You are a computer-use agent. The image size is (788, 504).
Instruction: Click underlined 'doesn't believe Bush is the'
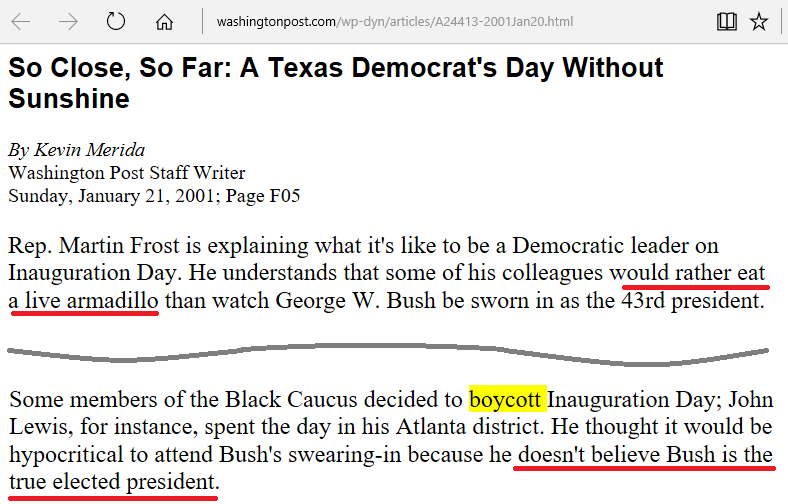coord(645,456)
